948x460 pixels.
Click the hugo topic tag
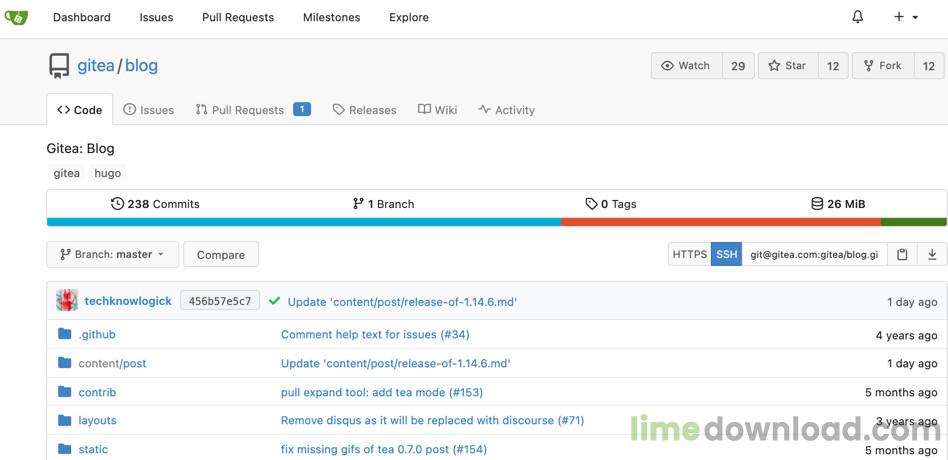108,173
